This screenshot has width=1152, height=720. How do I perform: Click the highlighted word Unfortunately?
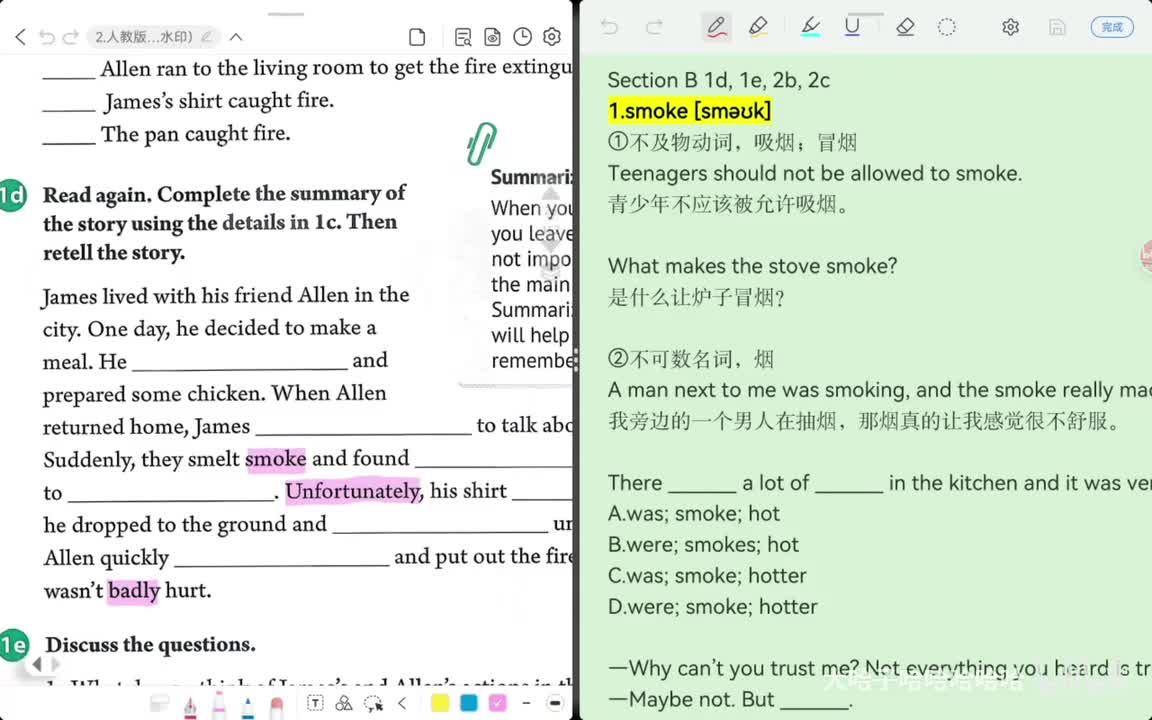point(353,492)
